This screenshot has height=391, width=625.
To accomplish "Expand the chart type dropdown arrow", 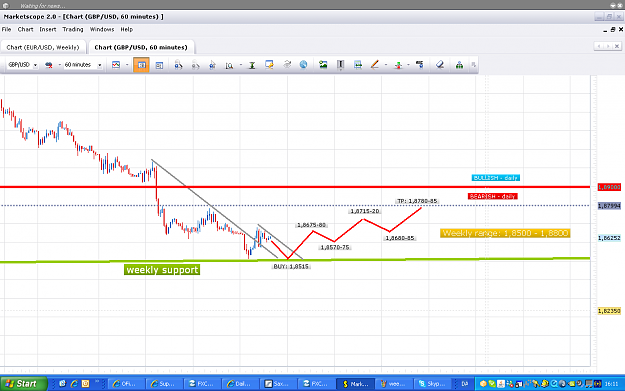I will tap(127, 65).
